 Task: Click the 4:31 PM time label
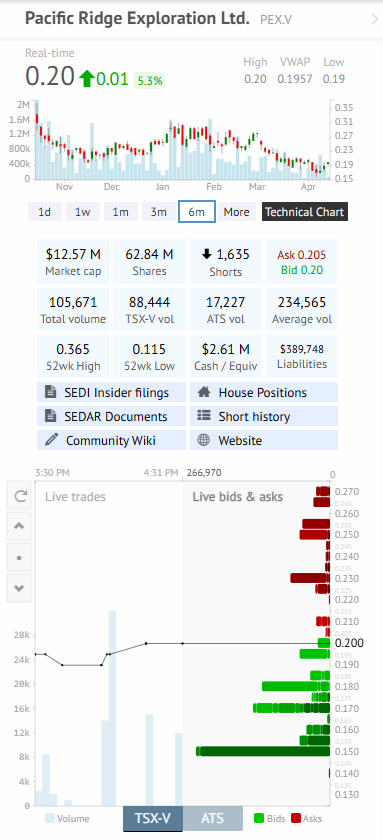(161, 473)
